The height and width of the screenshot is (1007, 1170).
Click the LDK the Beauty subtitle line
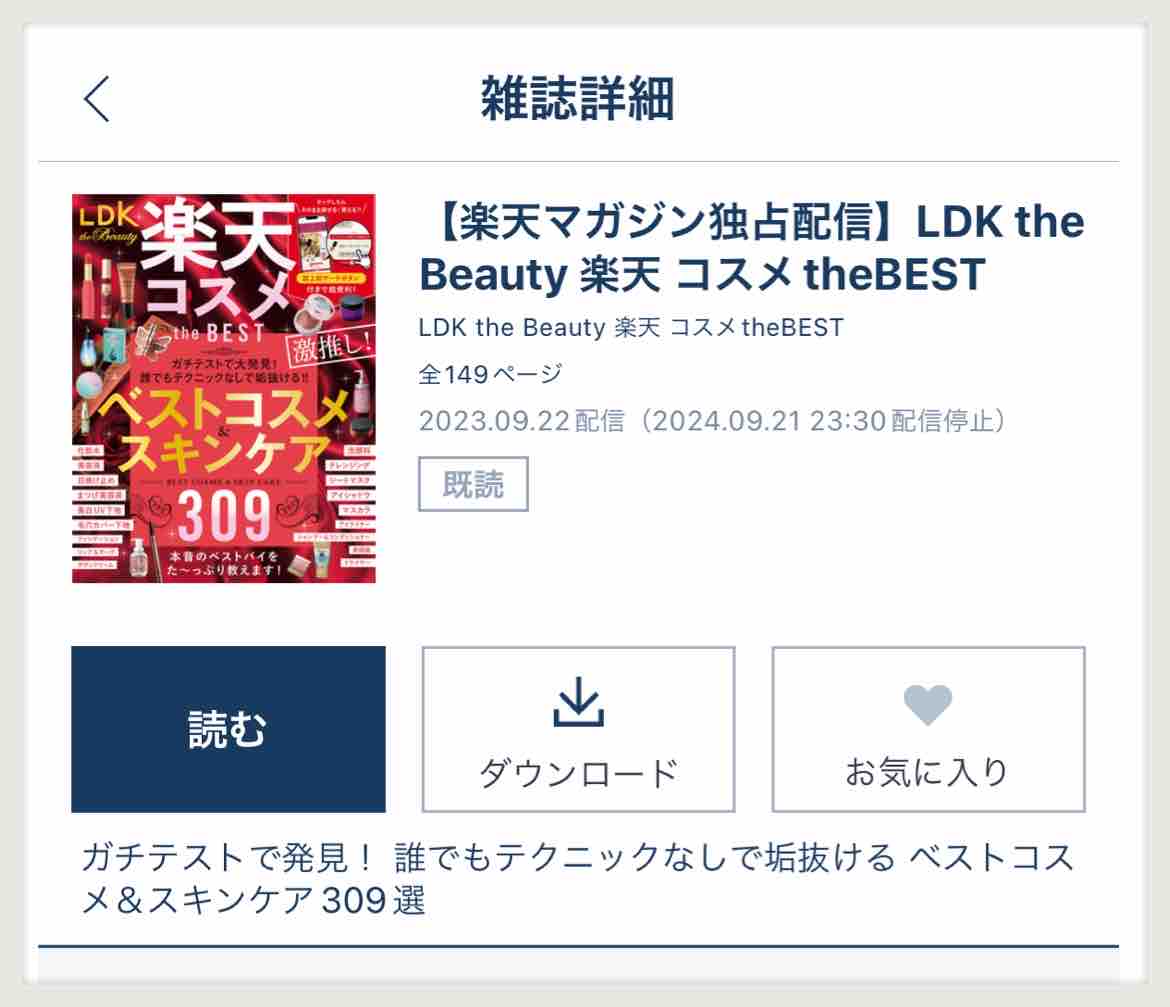(x=631, y=327)
